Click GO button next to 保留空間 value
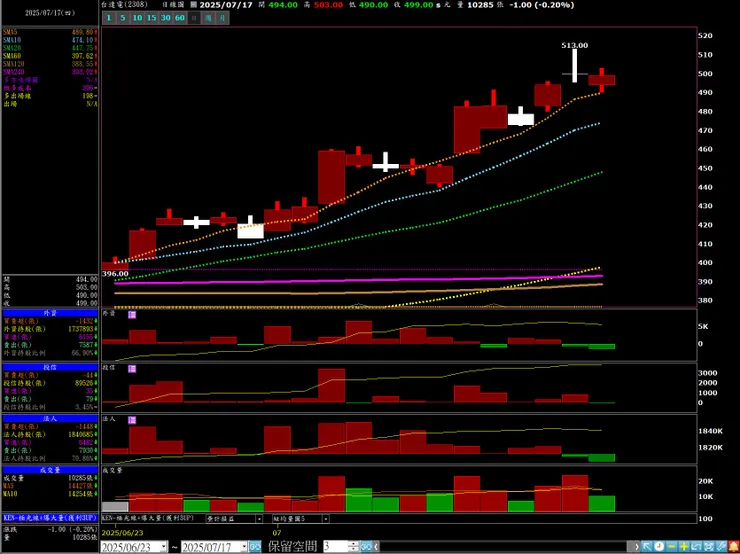 pos(366,547)
